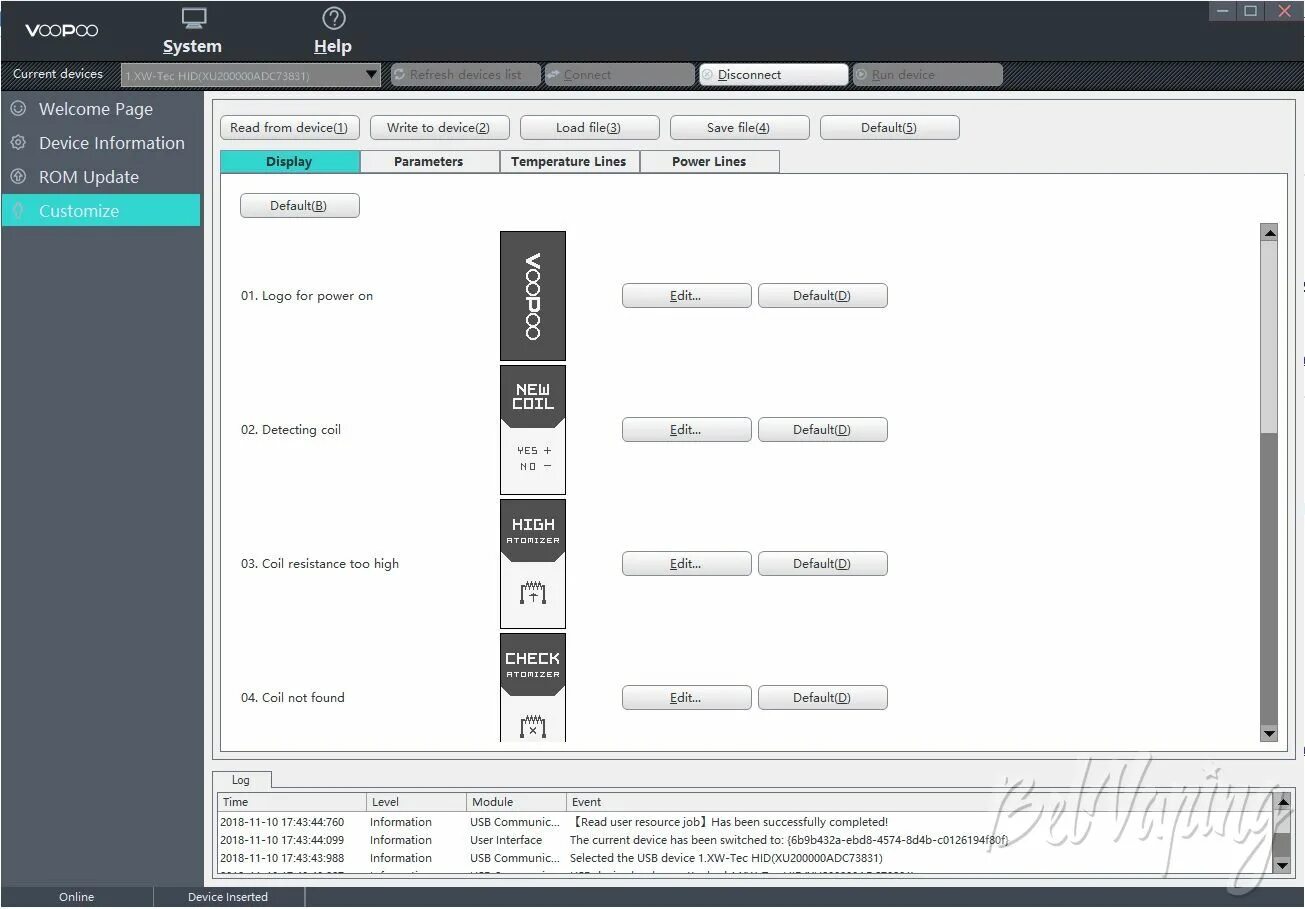Click '02. Detecting coil' label

pos(291,430)
